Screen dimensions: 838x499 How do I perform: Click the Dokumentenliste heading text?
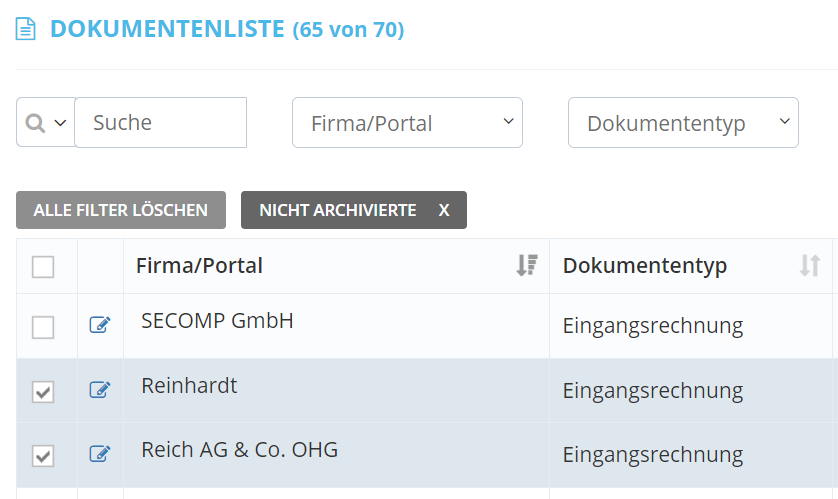click(167, 29)
